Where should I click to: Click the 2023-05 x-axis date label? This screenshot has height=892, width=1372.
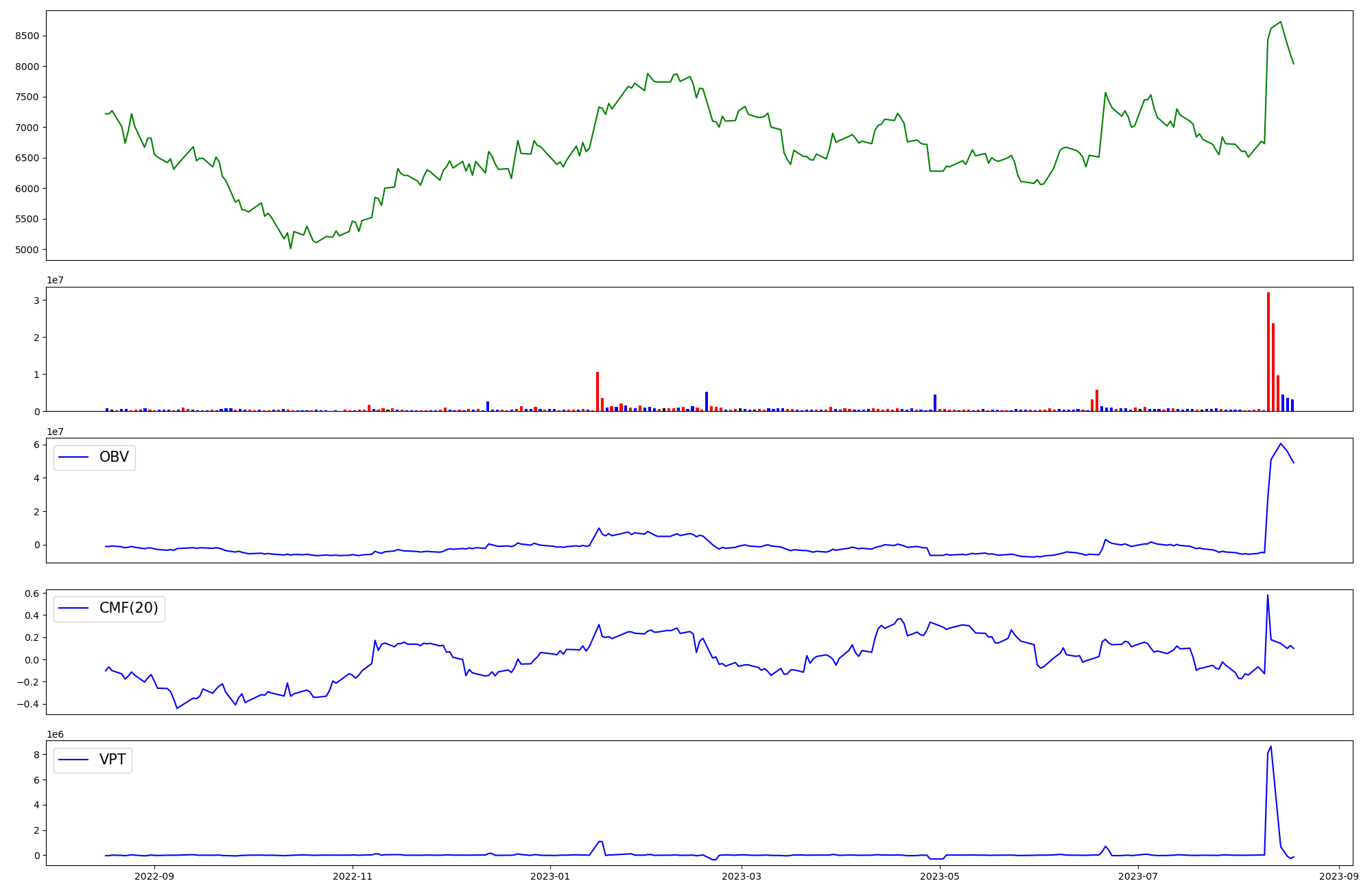940,876
